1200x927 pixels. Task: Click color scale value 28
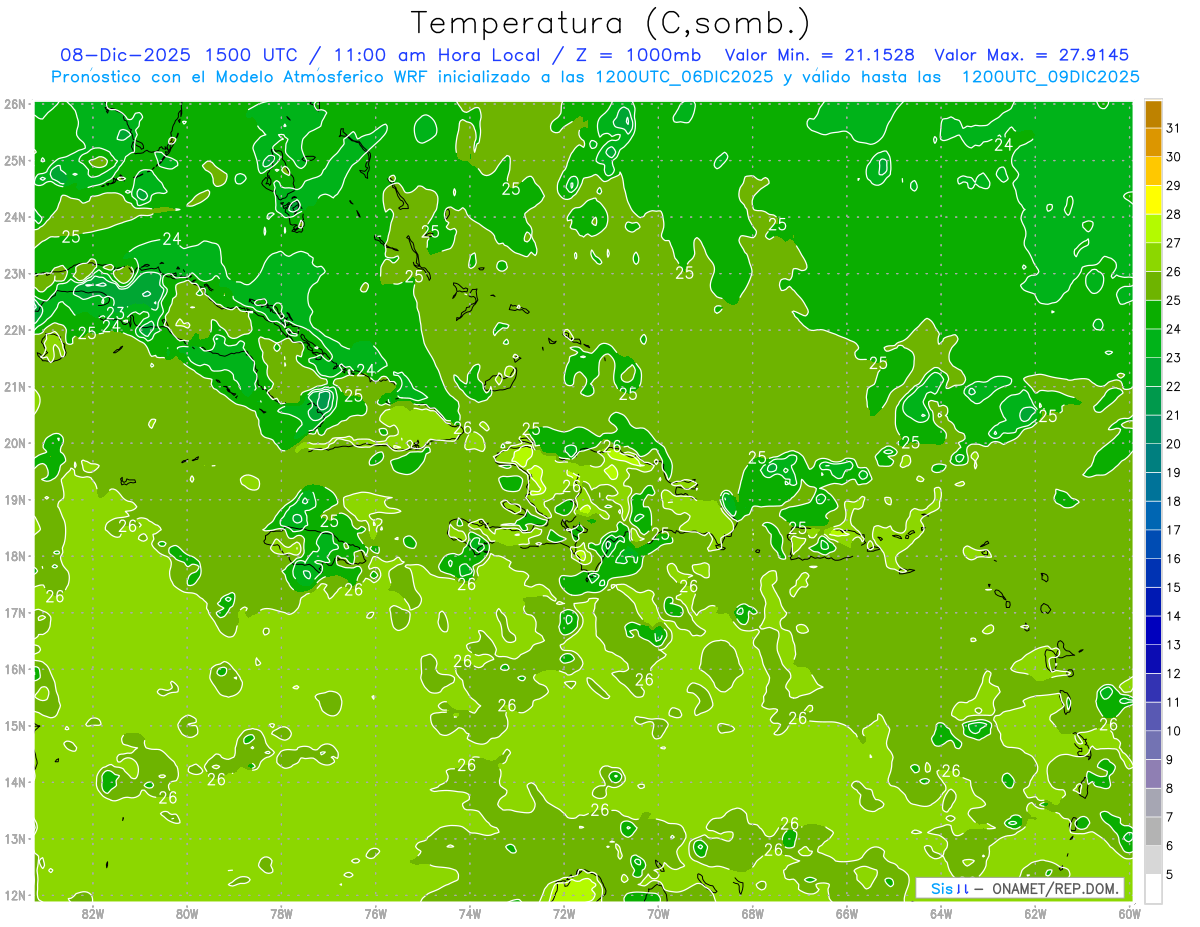[x=1174, y=214]
